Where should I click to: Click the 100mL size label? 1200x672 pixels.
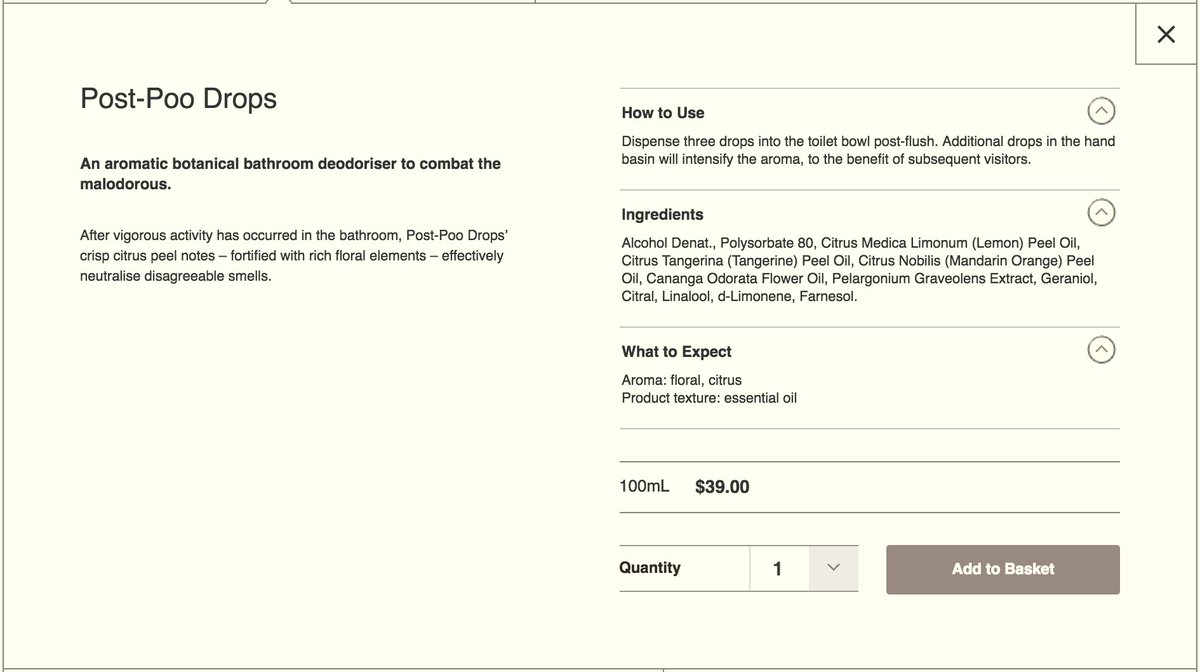645,486
